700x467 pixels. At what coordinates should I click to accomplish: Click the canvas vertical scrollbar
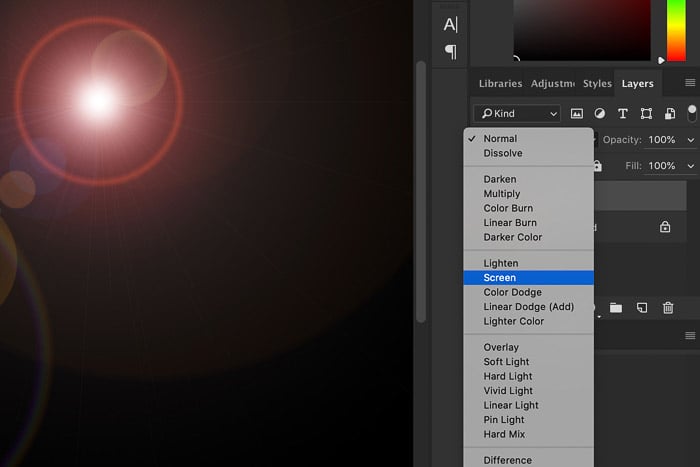tap(421, 191)
